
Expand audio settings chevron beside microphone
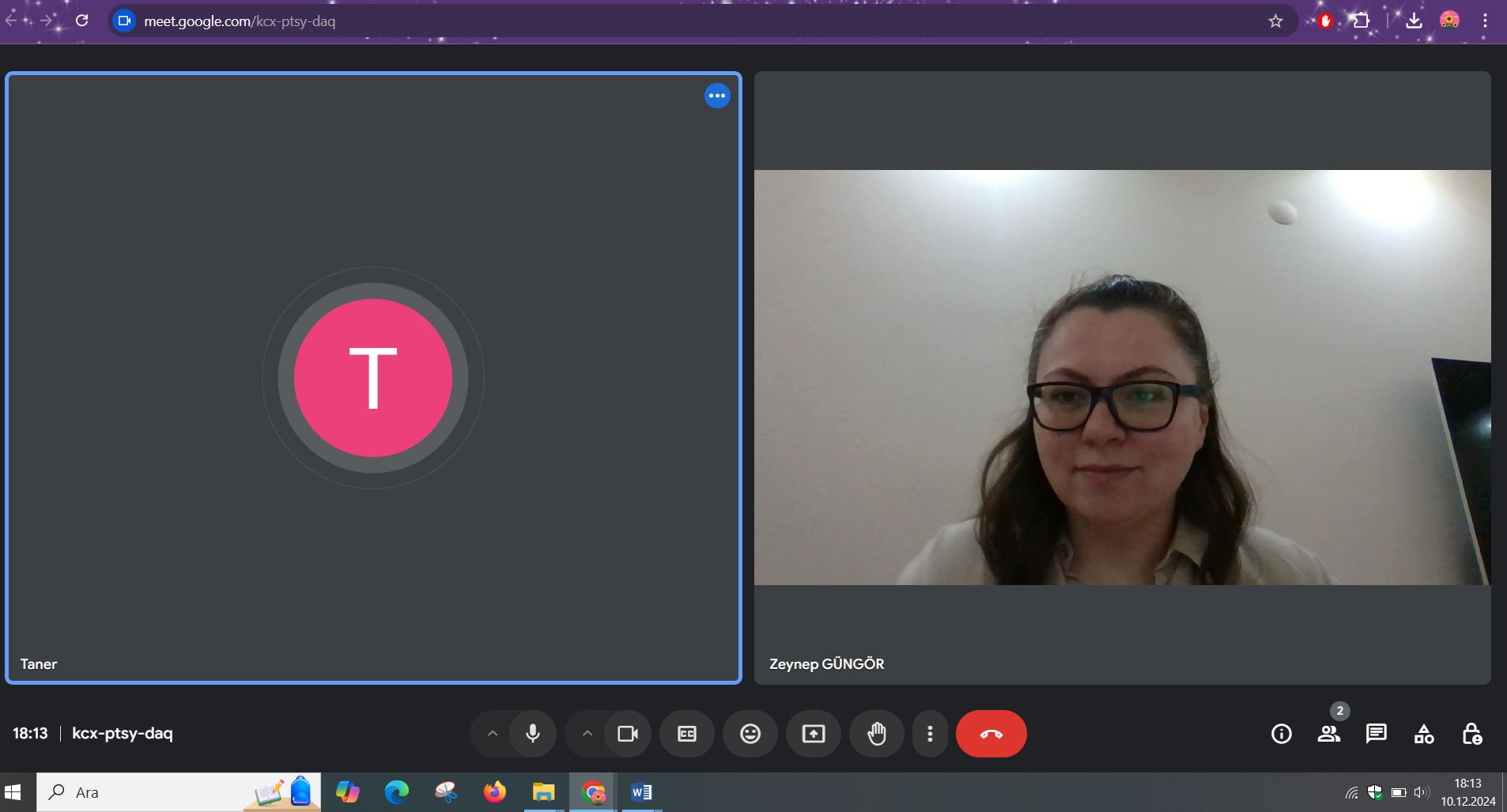[492, 734]
